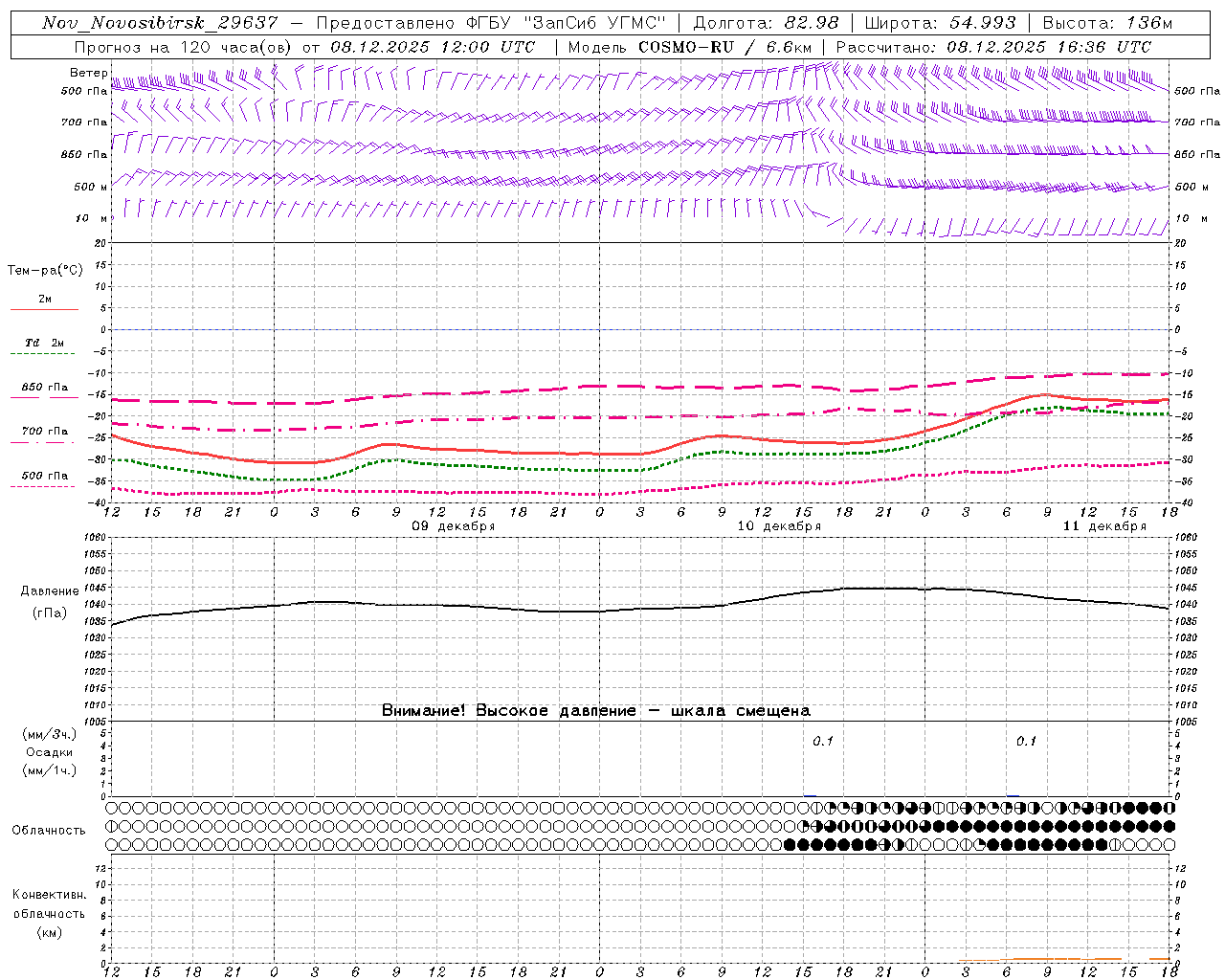Click the left 500 м wind level label

coord(91,187)
